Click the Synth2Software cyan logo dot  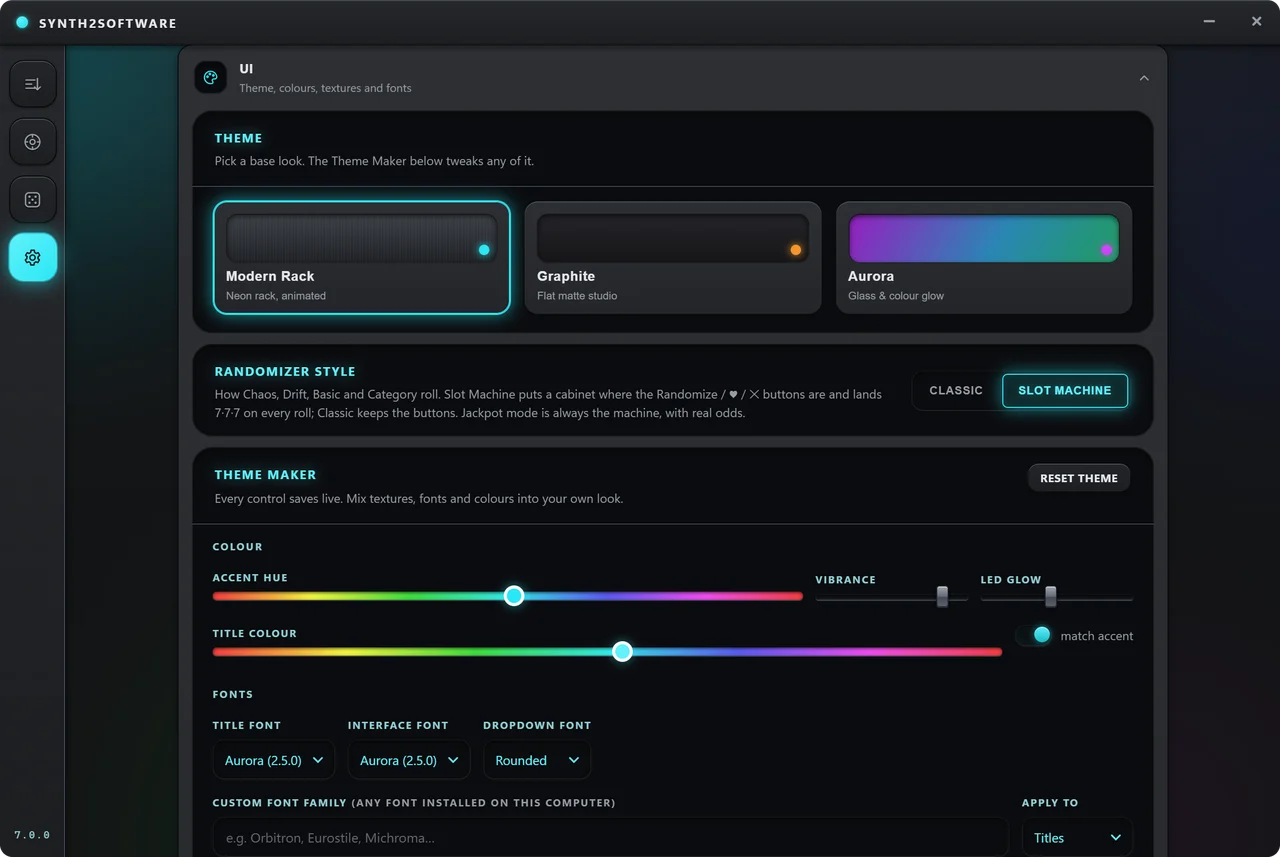(22, 22)
